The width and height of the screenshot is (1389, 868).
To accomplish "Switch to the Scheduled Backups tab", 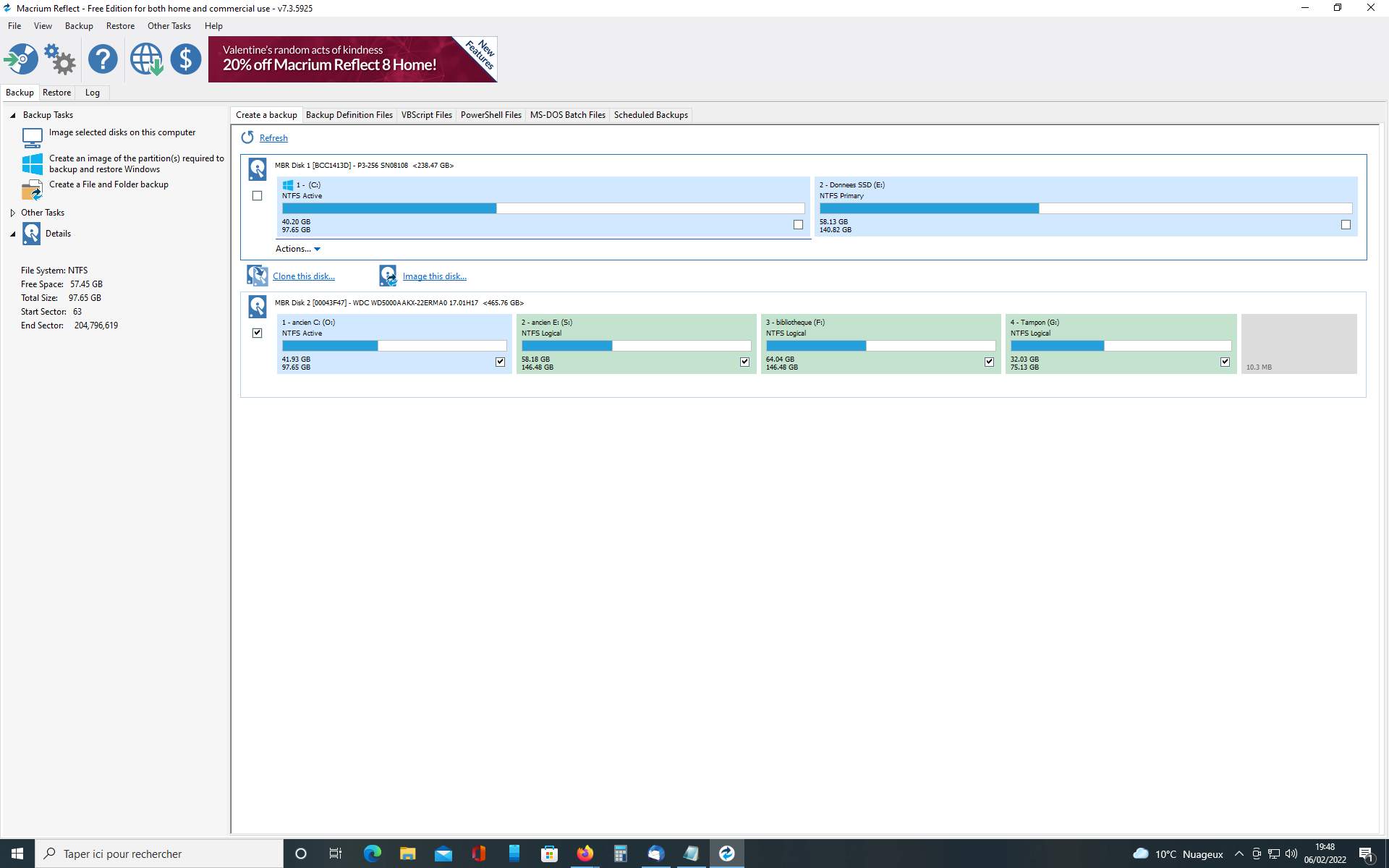I will pyautogui.click(x=650, y=115).
